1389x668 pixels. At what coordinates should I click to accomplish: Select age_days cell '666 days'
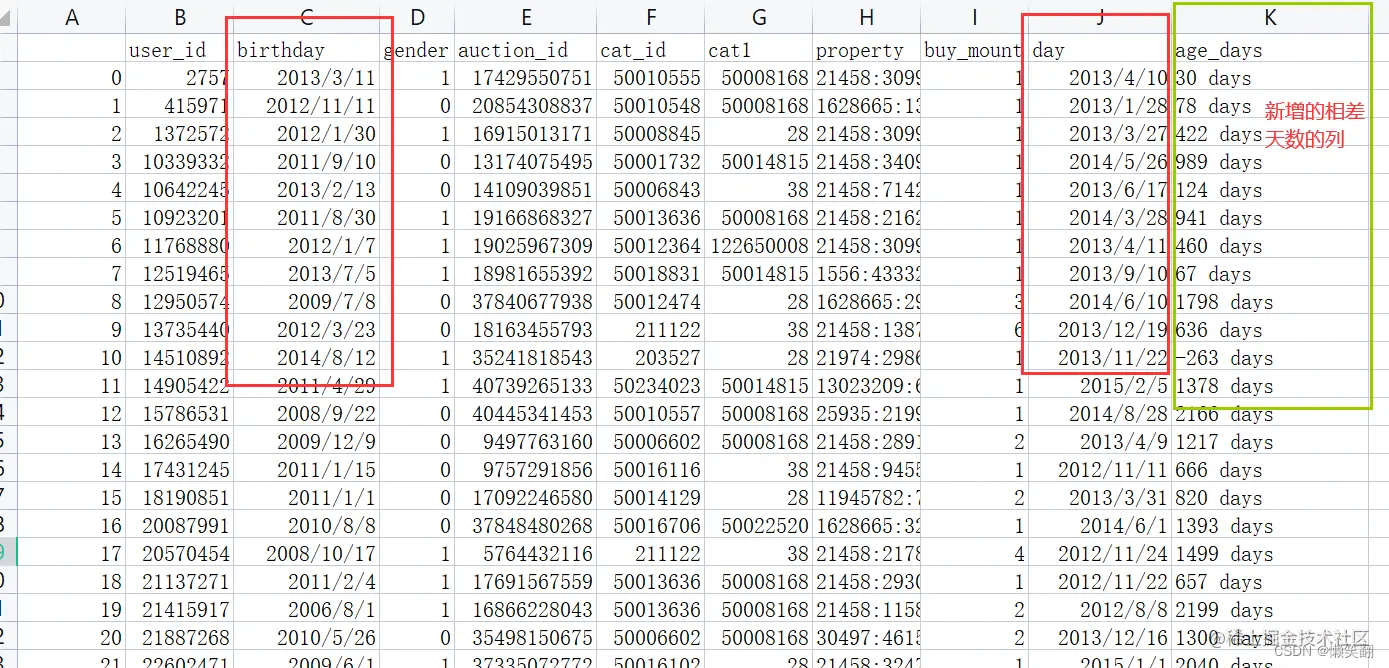[x=1270, y=470]
